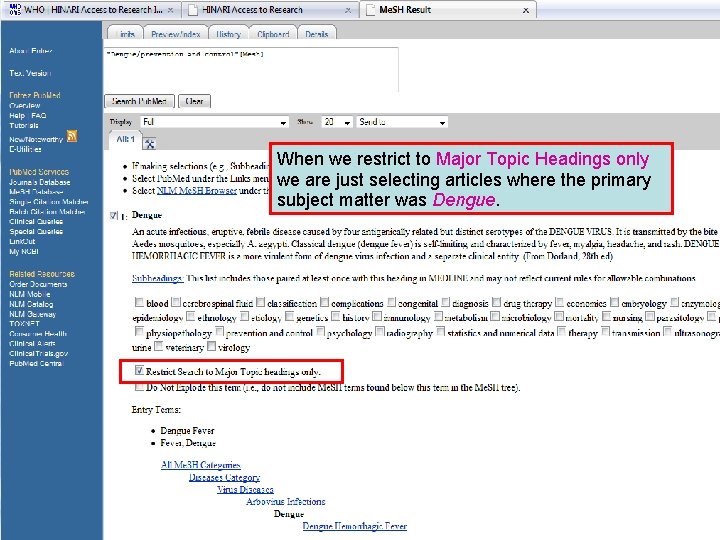Check the transmission subheading checkbox

(x=605, y=331)
